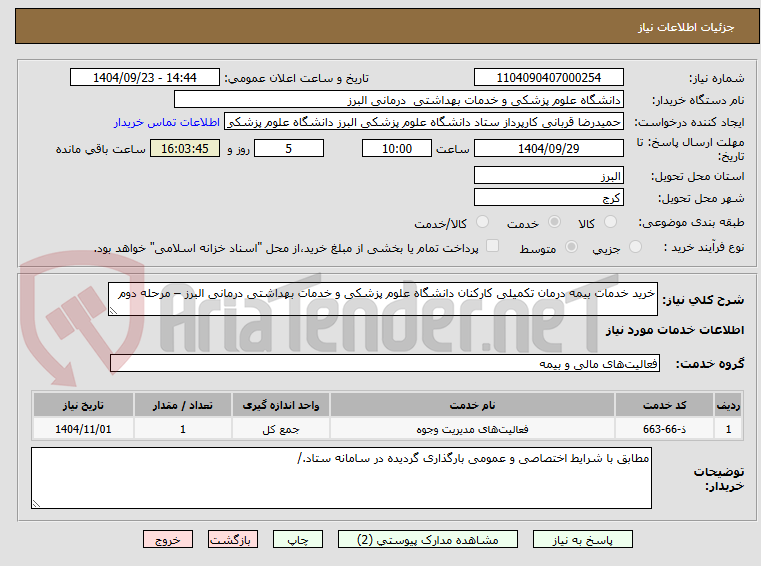Image resolution: width=761 pixels, height=566 pixels.
Task: Click the تعداد / مقدار column header
Action: click(x=182, y=405)
